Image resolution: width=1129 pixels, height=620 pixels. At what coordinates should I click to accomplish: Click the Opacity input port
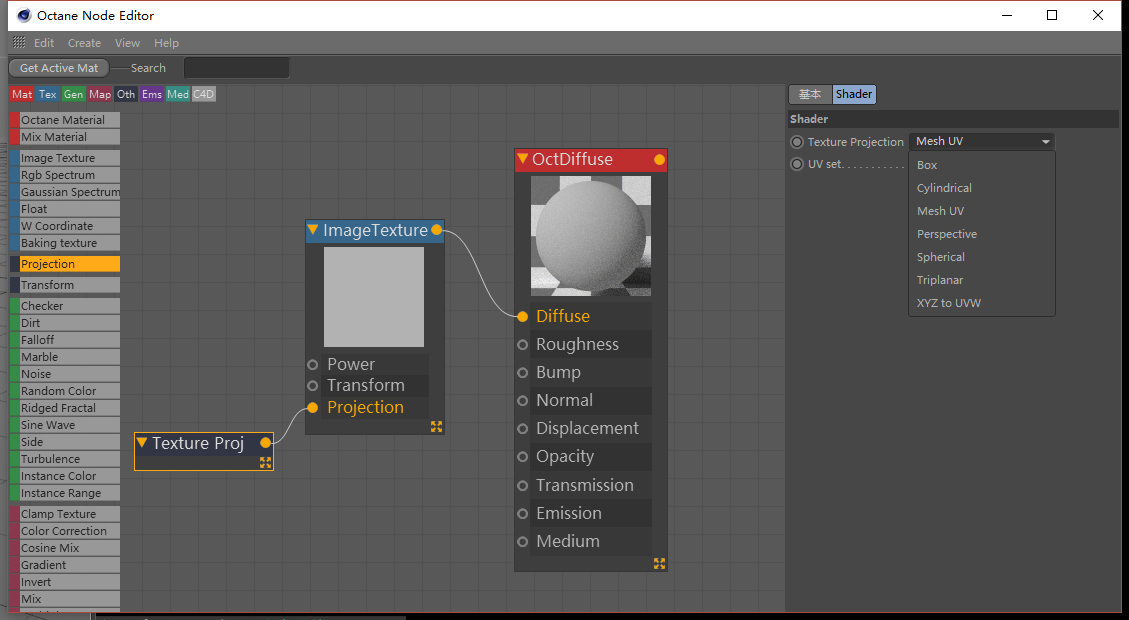[523, 457]
